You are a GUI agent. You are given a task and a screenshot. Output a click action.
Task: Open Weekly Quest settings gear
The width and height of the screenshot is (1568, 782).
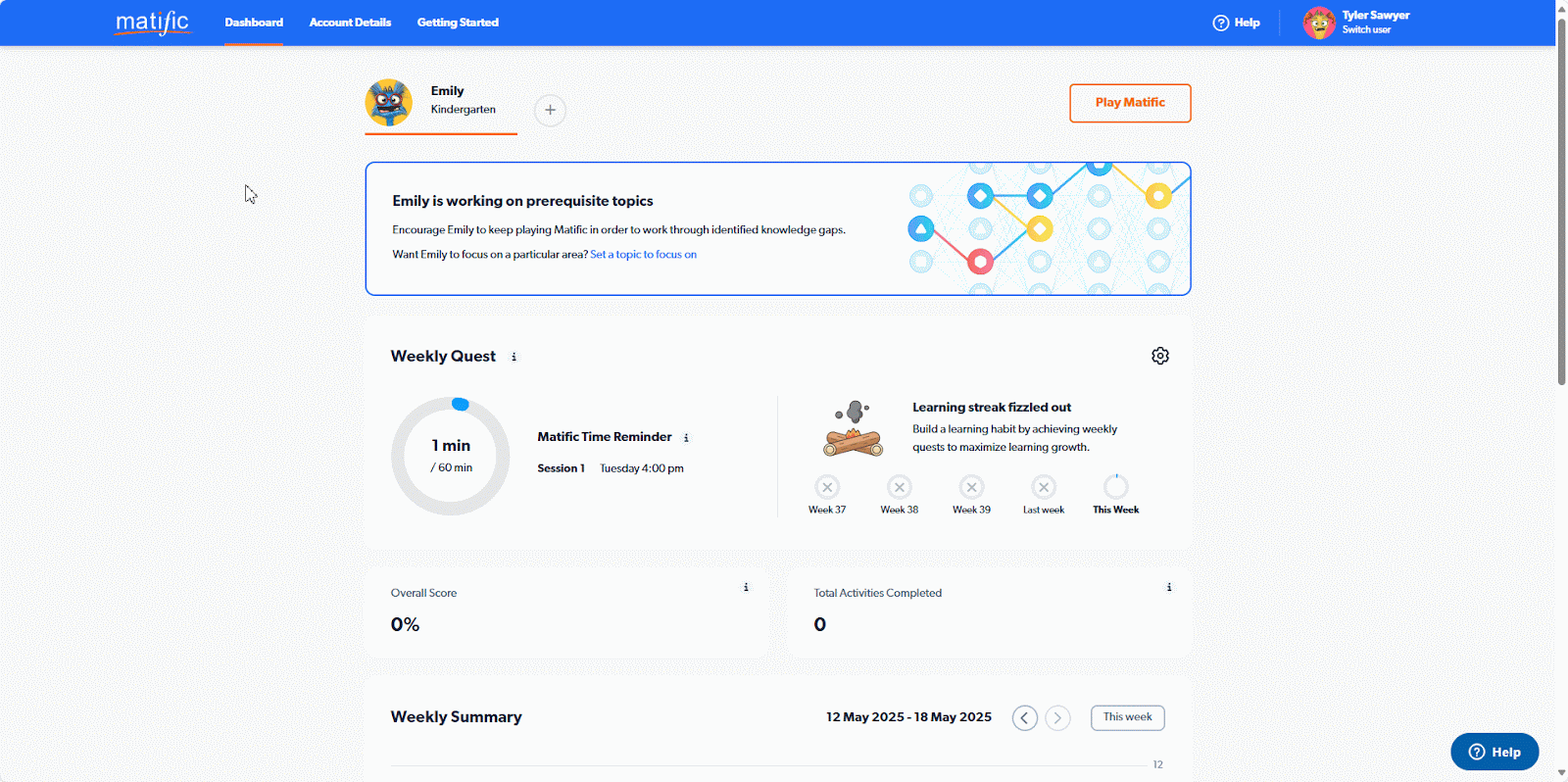(1160, 356)
